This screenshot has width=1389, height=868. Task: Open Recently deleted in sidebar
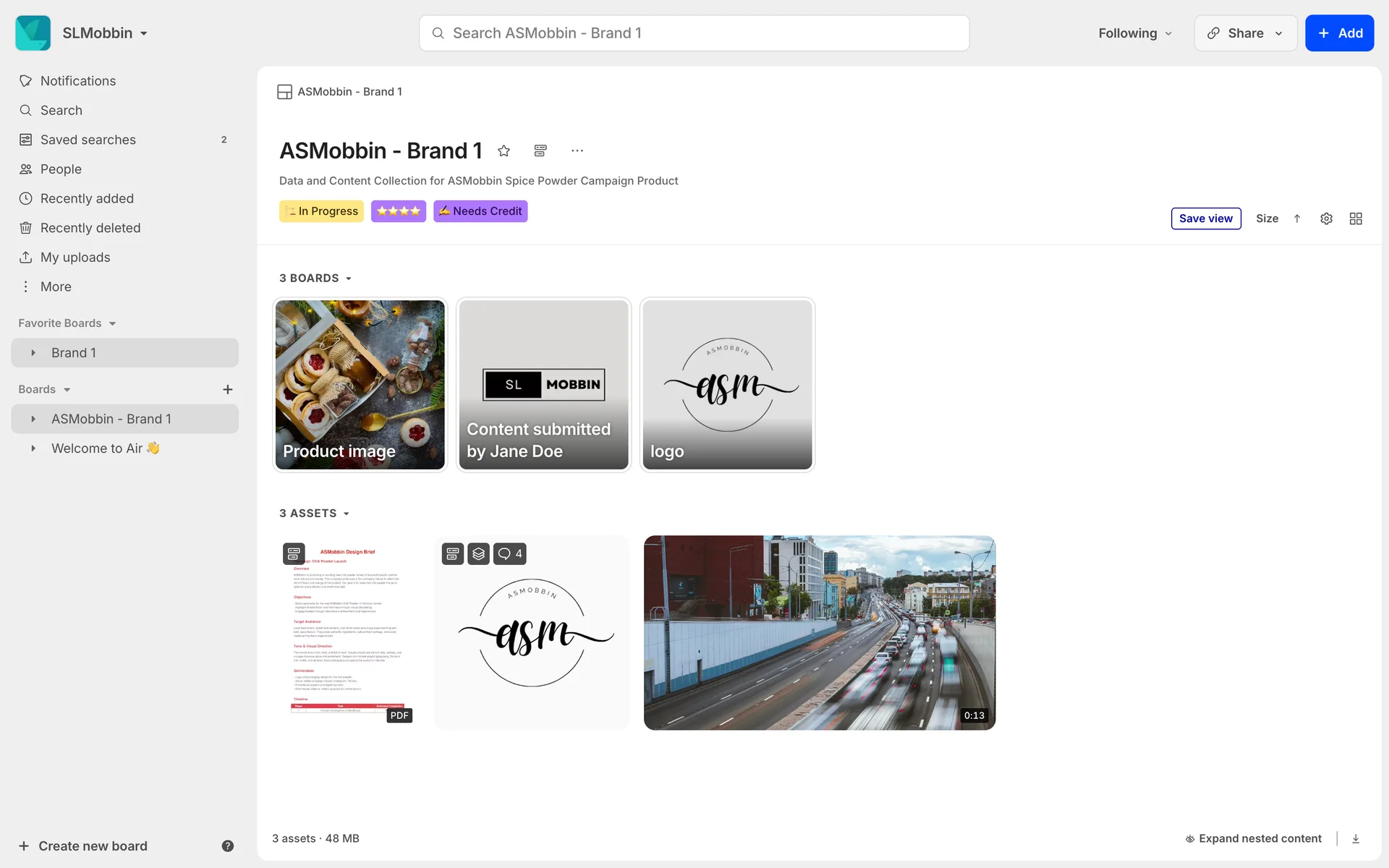coord(90,228)
